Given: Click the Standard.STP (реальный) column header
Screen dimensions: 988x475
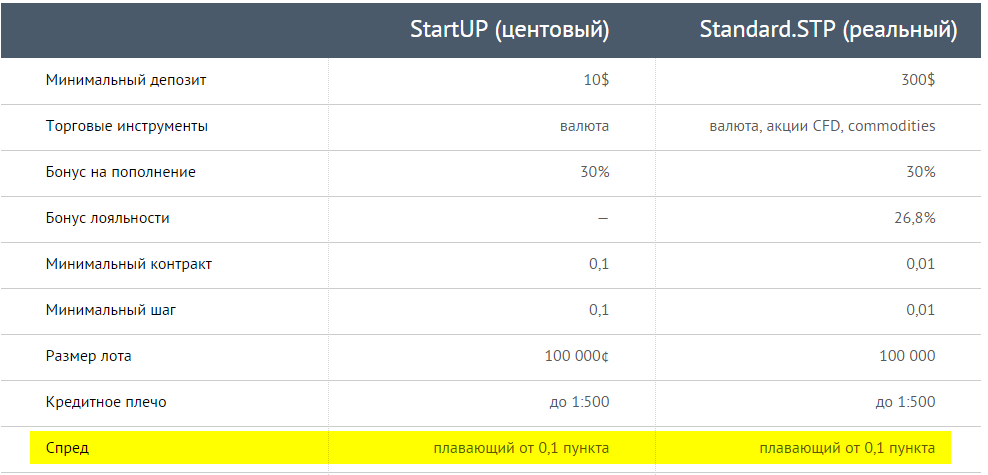Looking at the screenshot, I should 829,30.
